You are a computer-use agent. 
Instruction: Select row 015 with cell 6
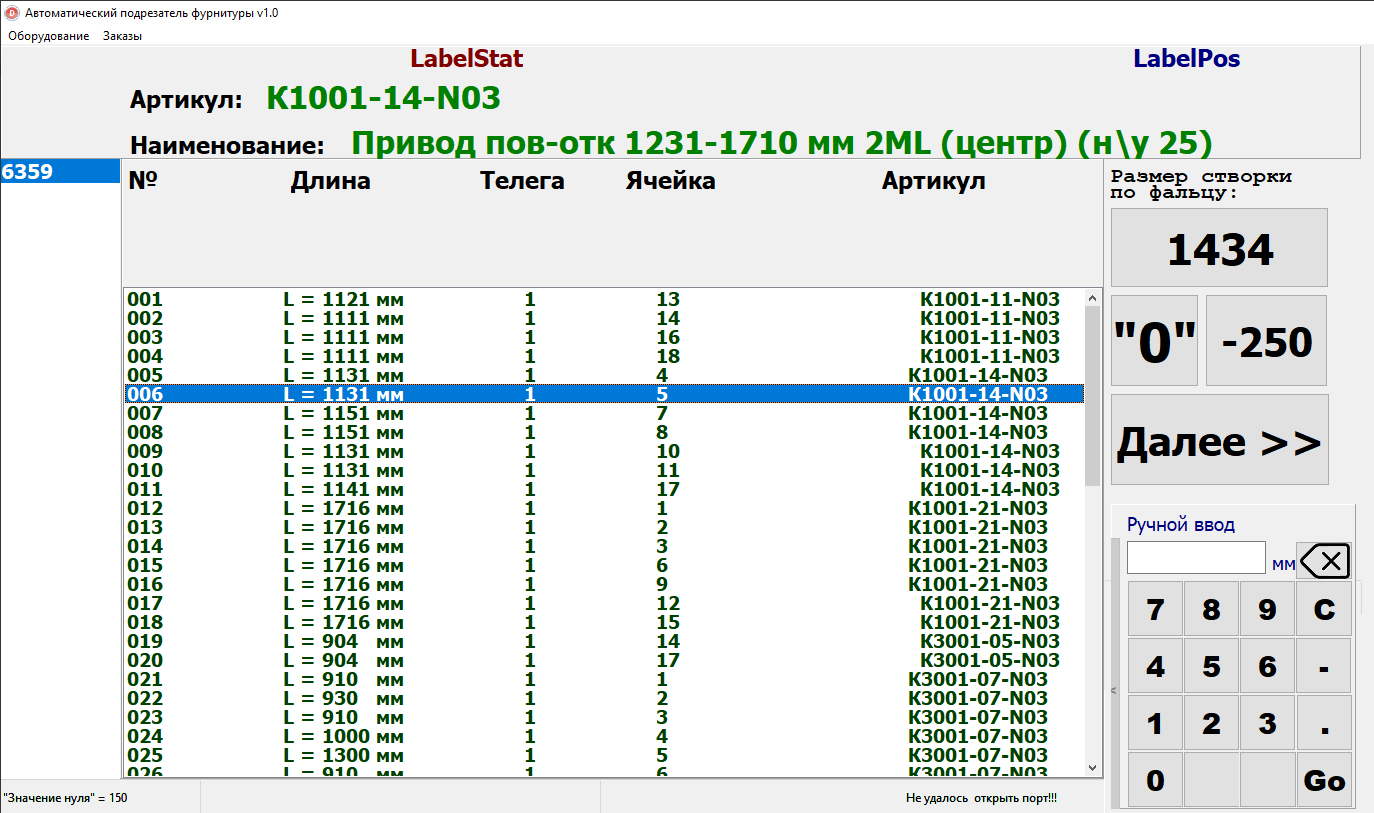click(604, 565)
